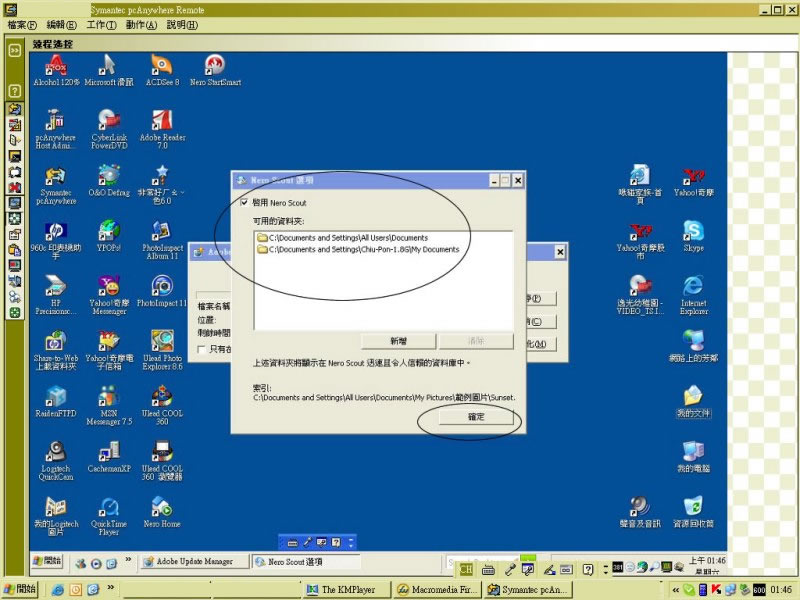Image resolution: width=800 pixels, height=600 pixels.
Task: Select the CyberLink PowerDVD icon
Action: [x=109, y=129]
